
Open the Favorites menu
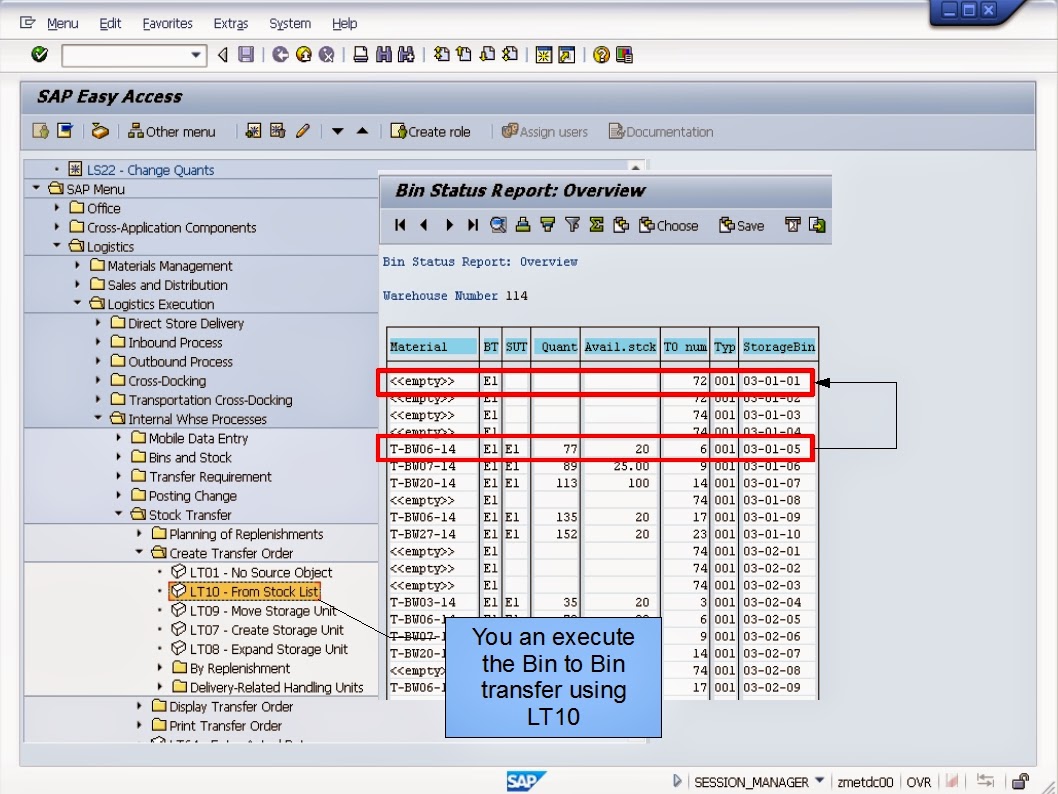[x=167, y=23]
